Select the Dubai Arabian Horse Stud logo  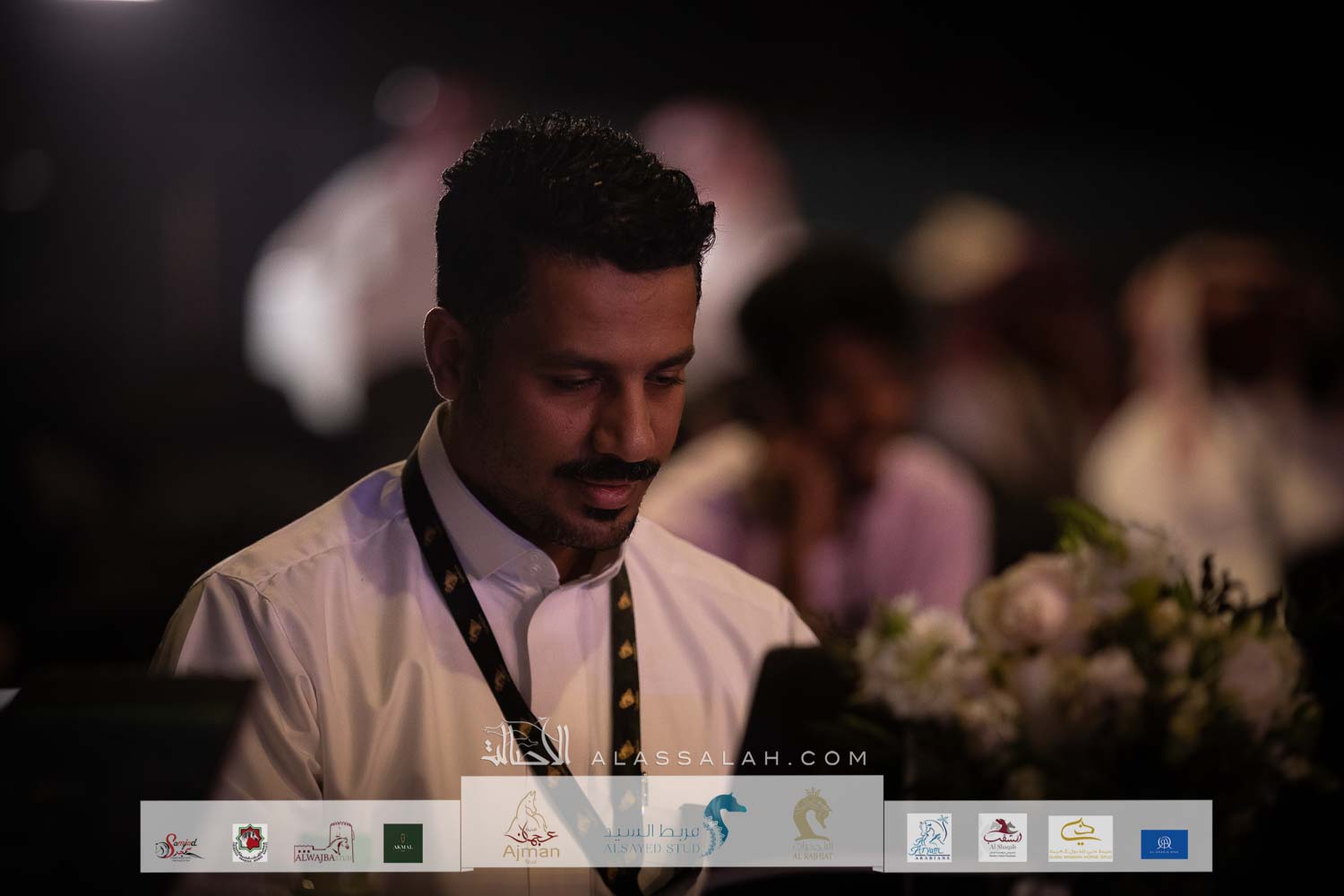[x=1080, y=838]
